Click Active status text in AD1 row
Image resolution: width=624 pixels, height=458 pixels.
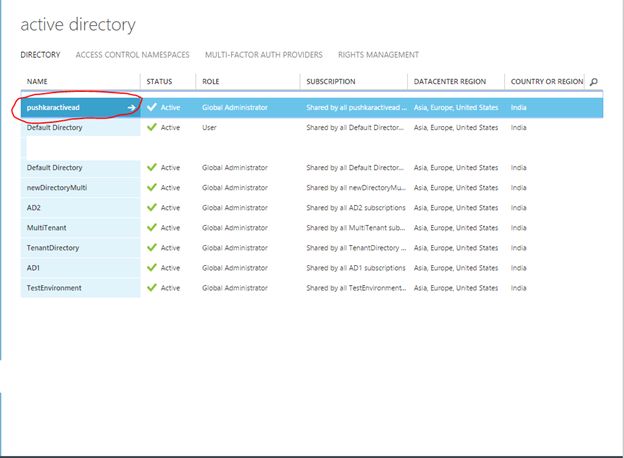170,268
